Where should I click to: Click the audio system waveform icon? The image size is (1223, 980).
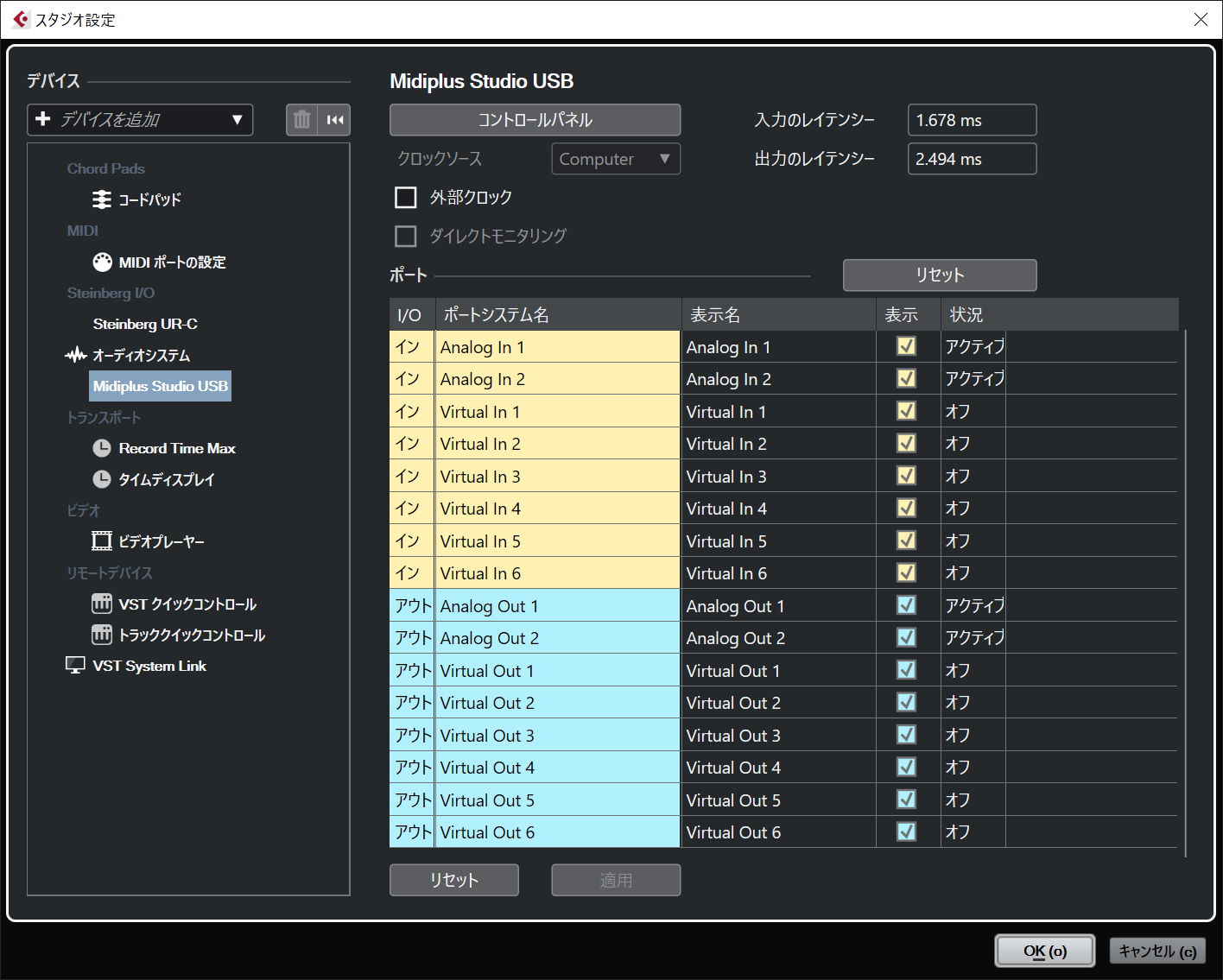(76, 355)
